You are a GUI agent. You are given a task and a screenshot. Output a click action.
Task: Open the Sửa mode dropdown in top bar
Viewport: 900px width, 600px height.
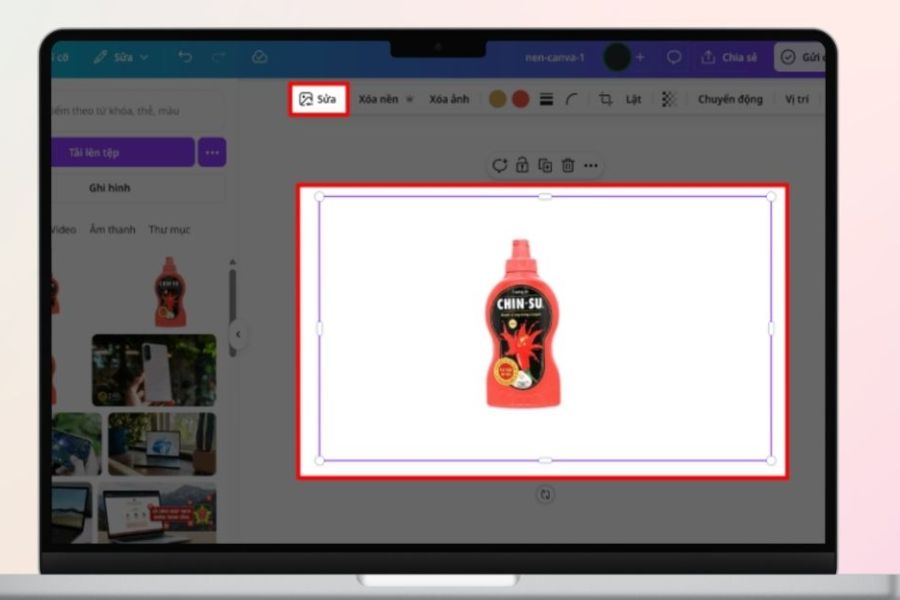pos(122,57)
